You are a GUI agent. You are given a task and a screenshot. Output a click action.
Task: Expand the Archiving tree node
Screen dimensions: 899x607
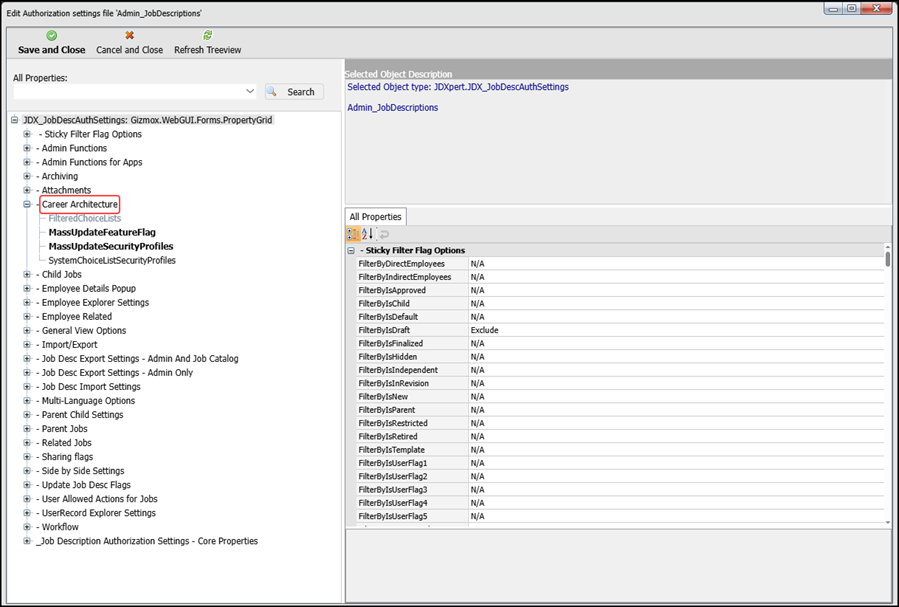pos(27,176)
